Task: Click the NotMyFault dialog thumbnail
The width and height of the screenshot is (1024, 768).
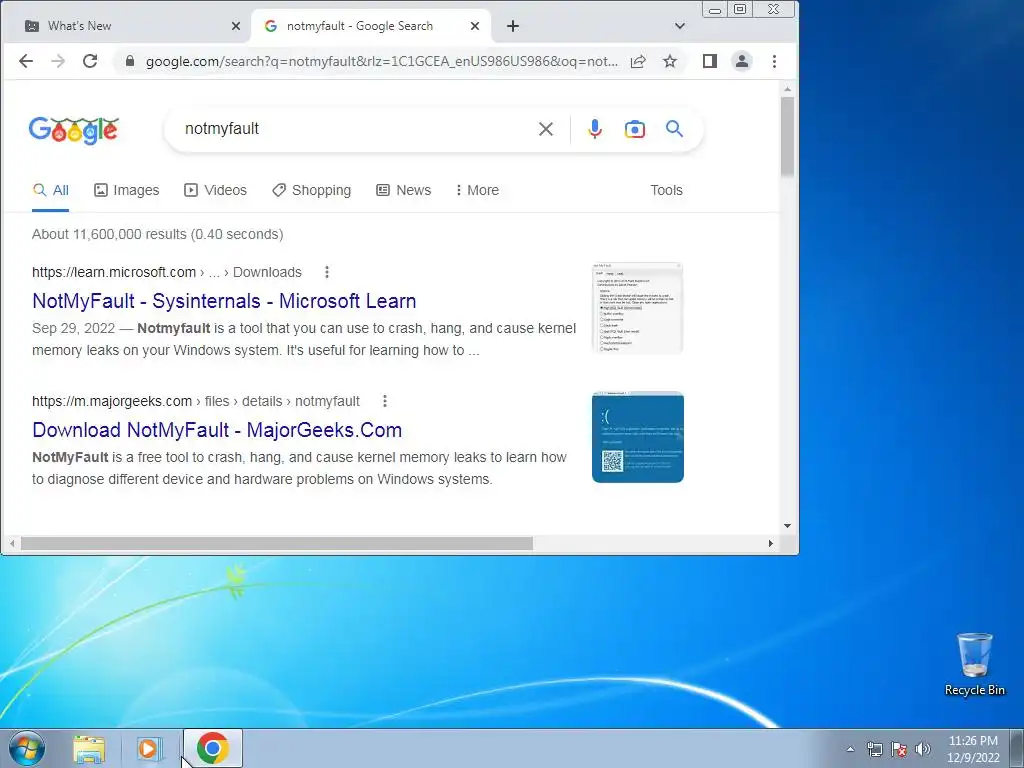Action: [x=637, y=308]
